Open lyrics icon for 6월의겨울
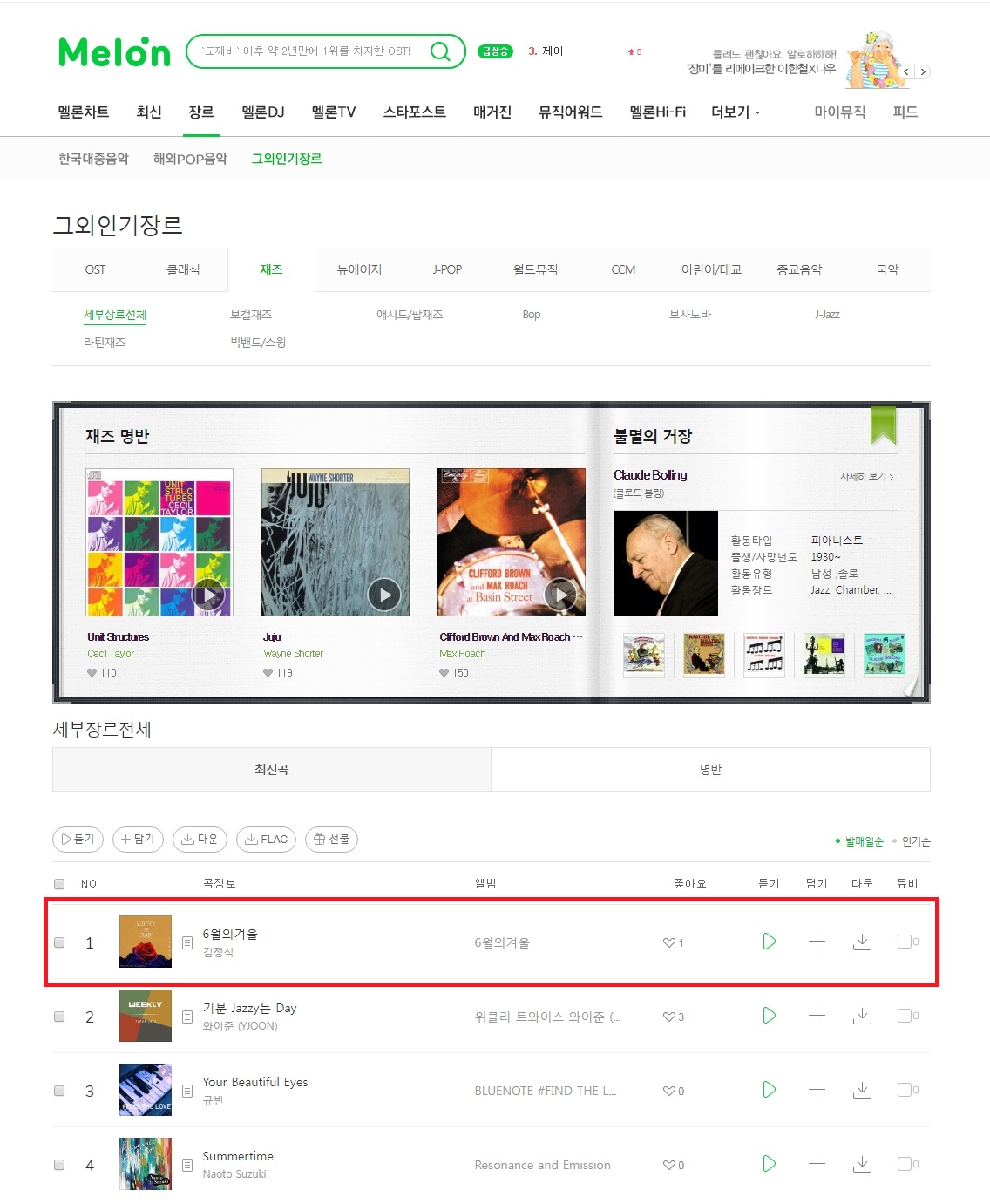990x1204 pixels. (x=186, y=943)
